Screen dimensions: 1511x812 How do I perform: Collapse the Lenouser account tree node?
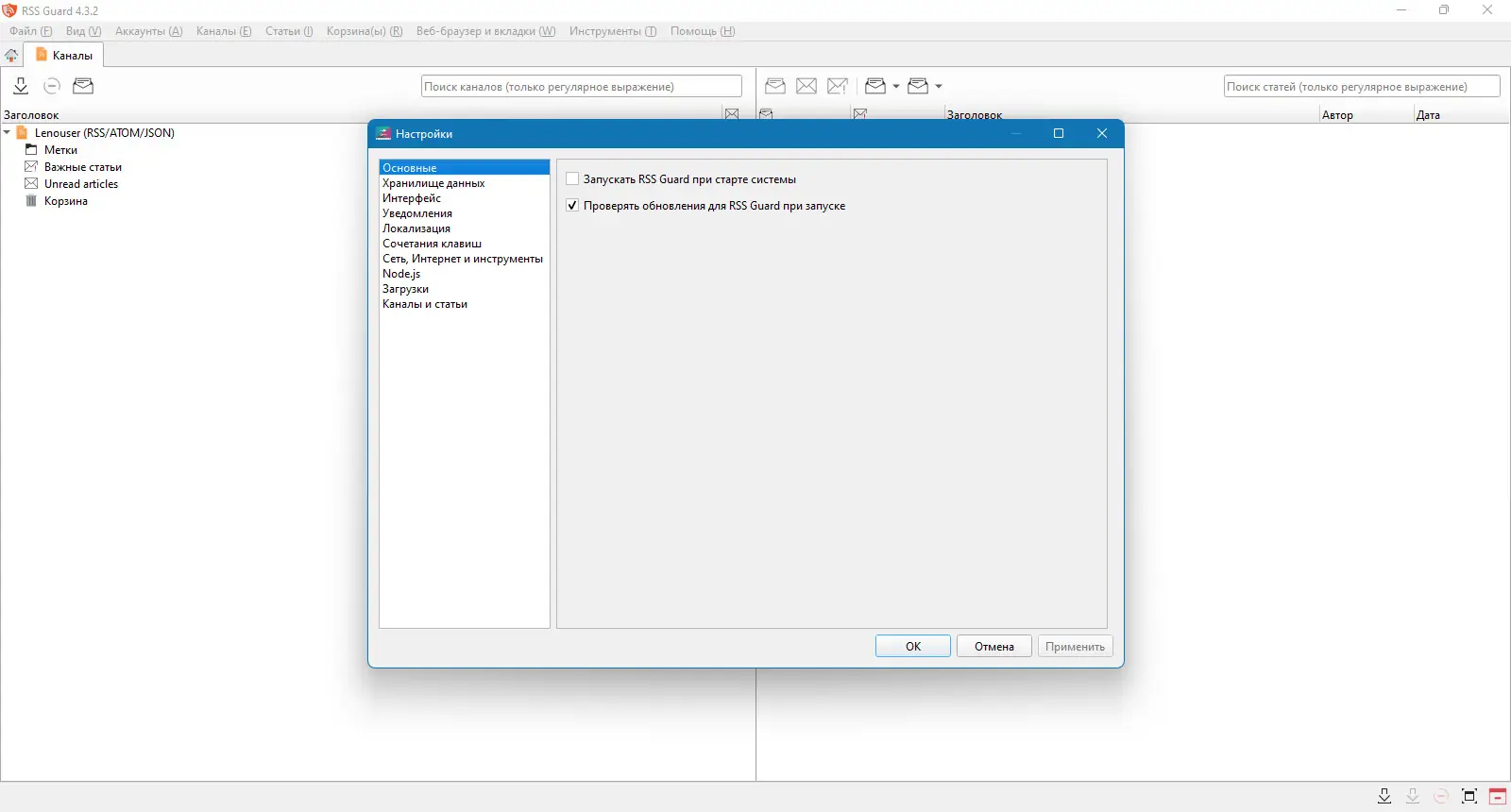coord(7,132)
